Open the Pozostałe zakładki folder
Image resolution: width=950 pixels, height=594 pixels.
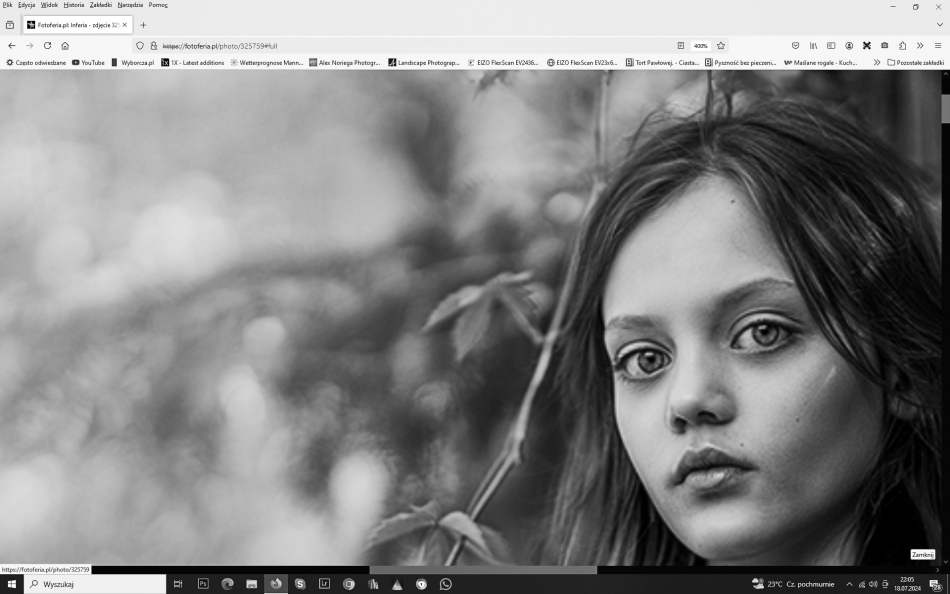point(915,62)
